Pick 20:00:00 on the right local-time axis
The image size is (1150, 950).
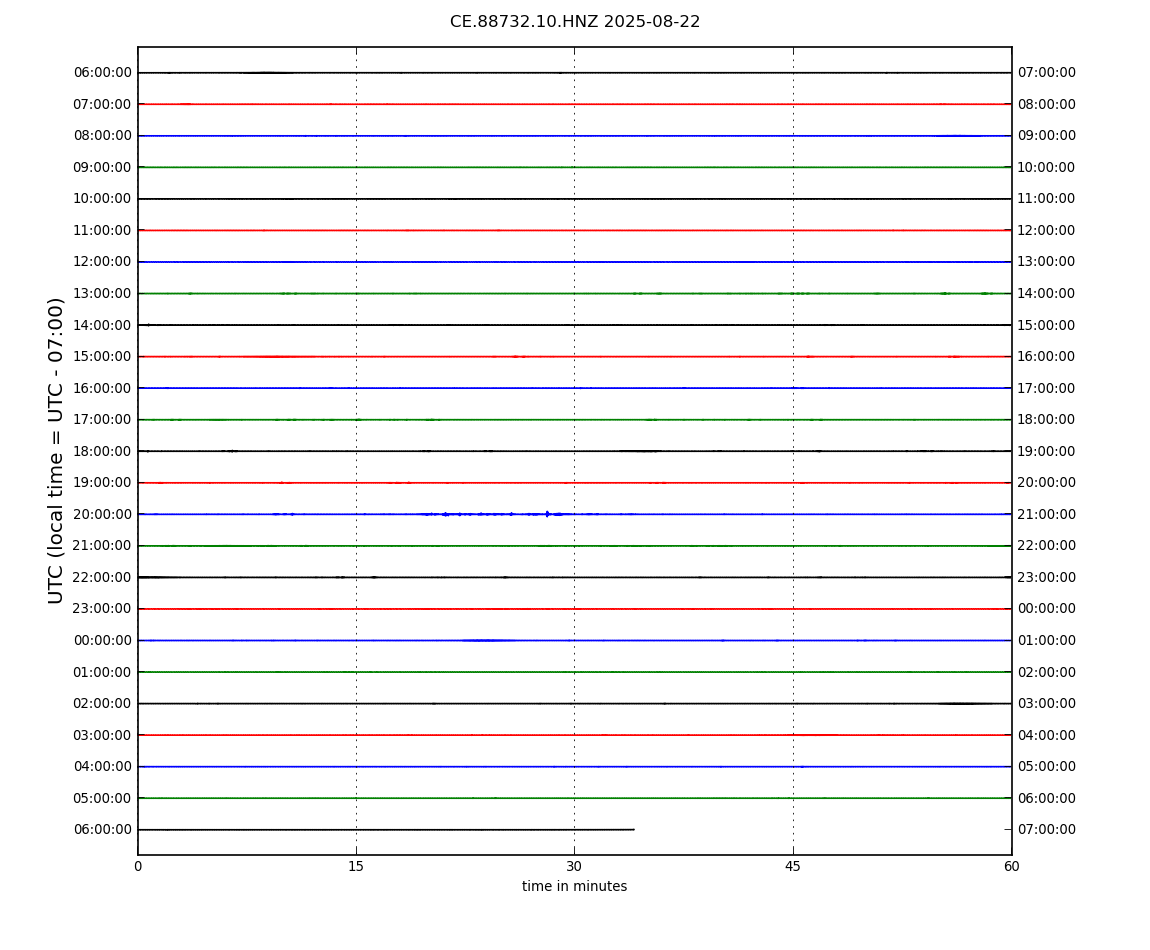click(x=1047, y=483)
